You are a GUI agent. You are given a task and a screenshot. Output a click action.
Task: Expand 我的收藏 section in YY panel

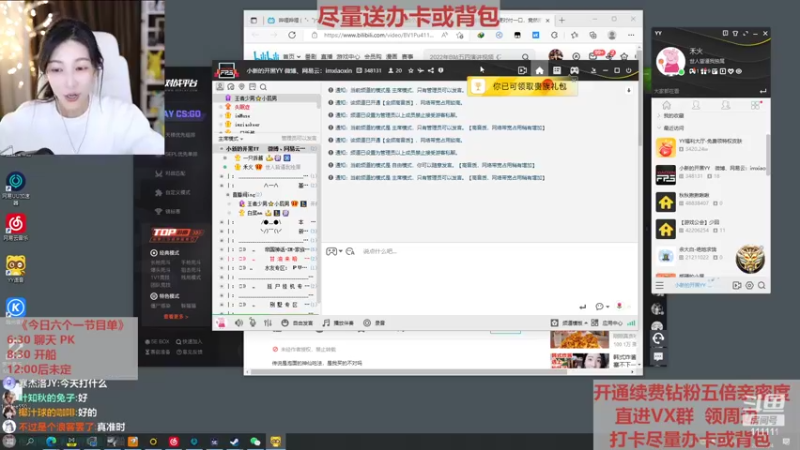[x=659, y=116]
